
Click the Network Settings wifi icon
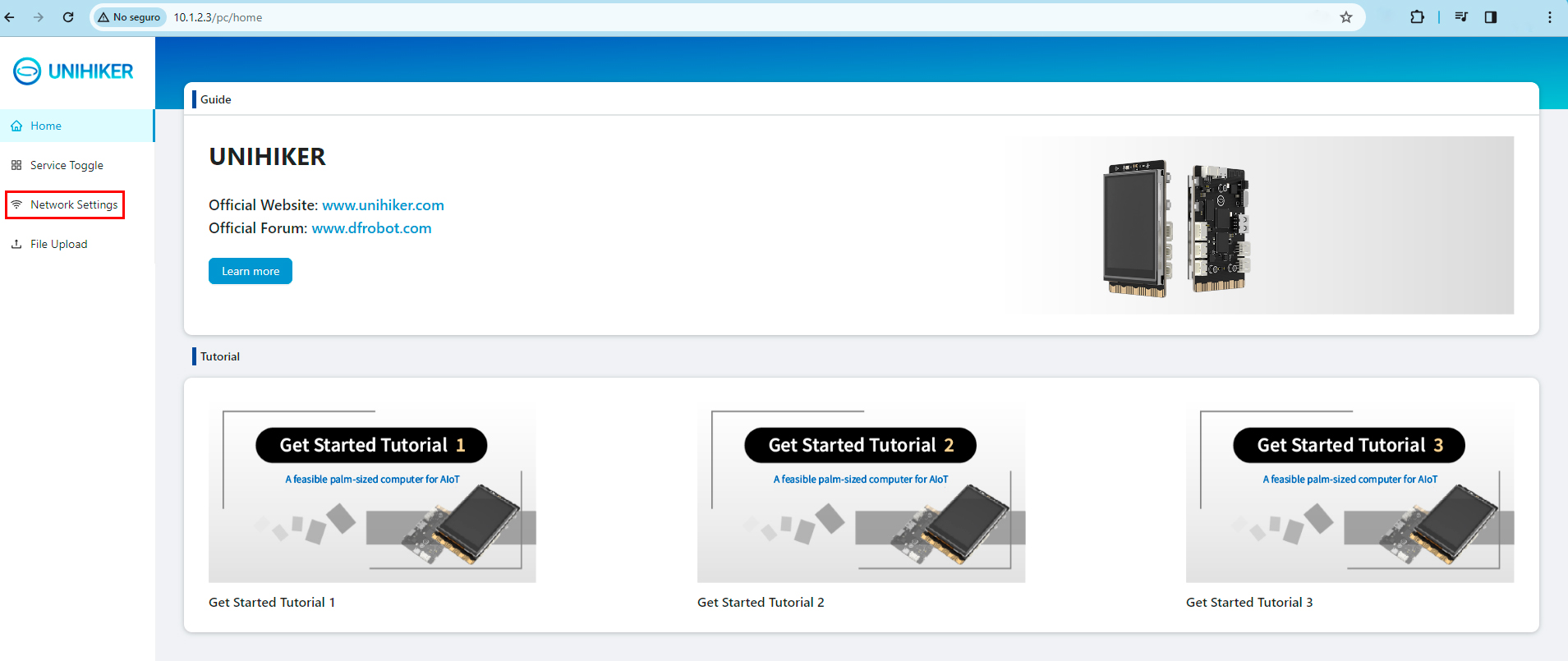click(16, 204)
